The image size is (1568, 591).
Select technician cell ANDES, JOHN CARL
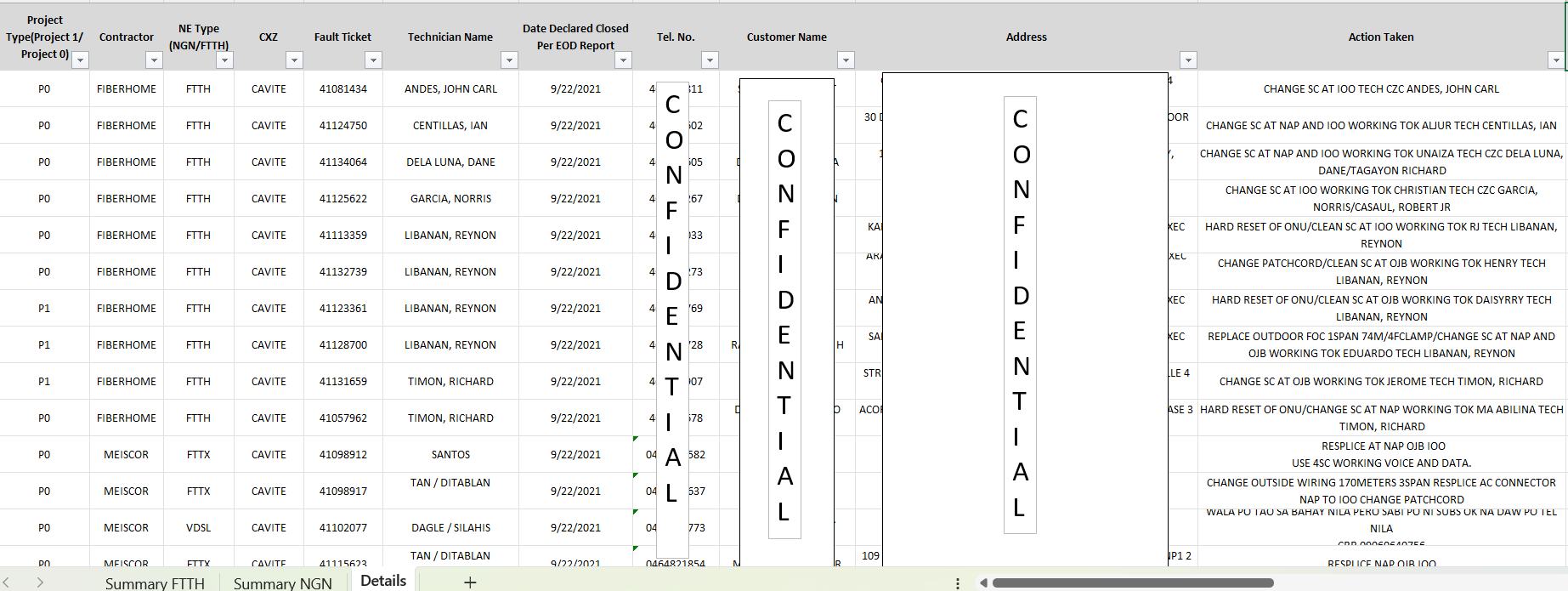(x=450, y=88)
